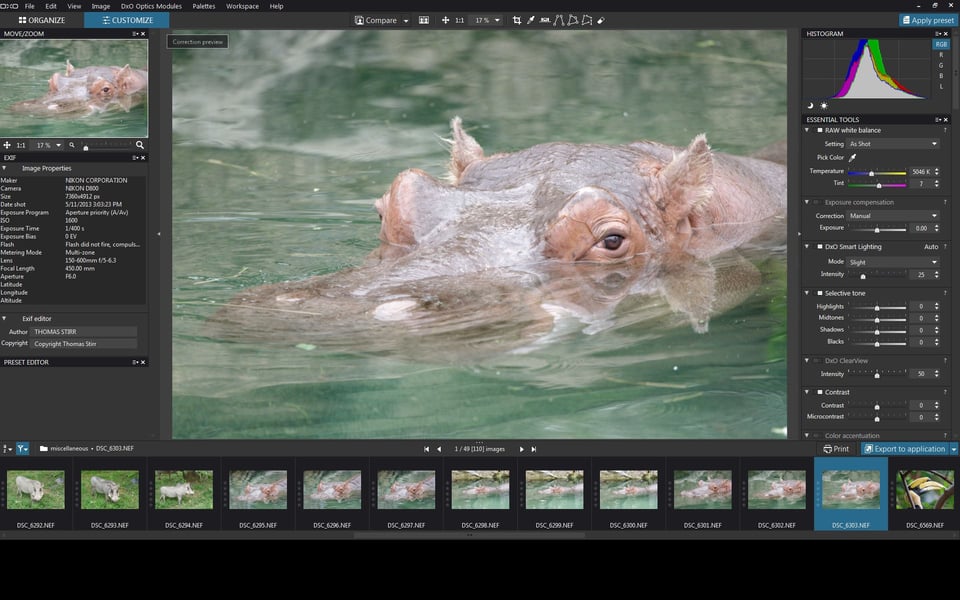Screen dimensions: 960x600
Task: Show shadow clipping moon icon in histogram
Action: coord(810,106)
